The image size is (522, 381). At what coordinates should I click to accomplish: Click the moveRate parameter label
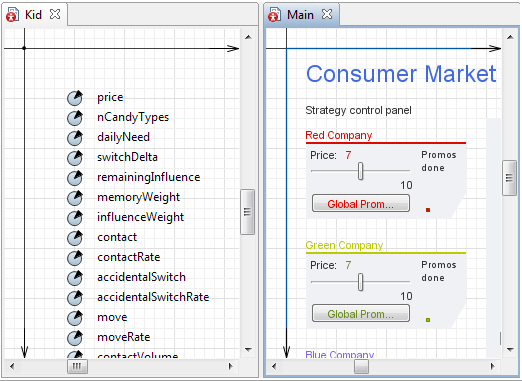pyautogui.click(x=124, y=337)
